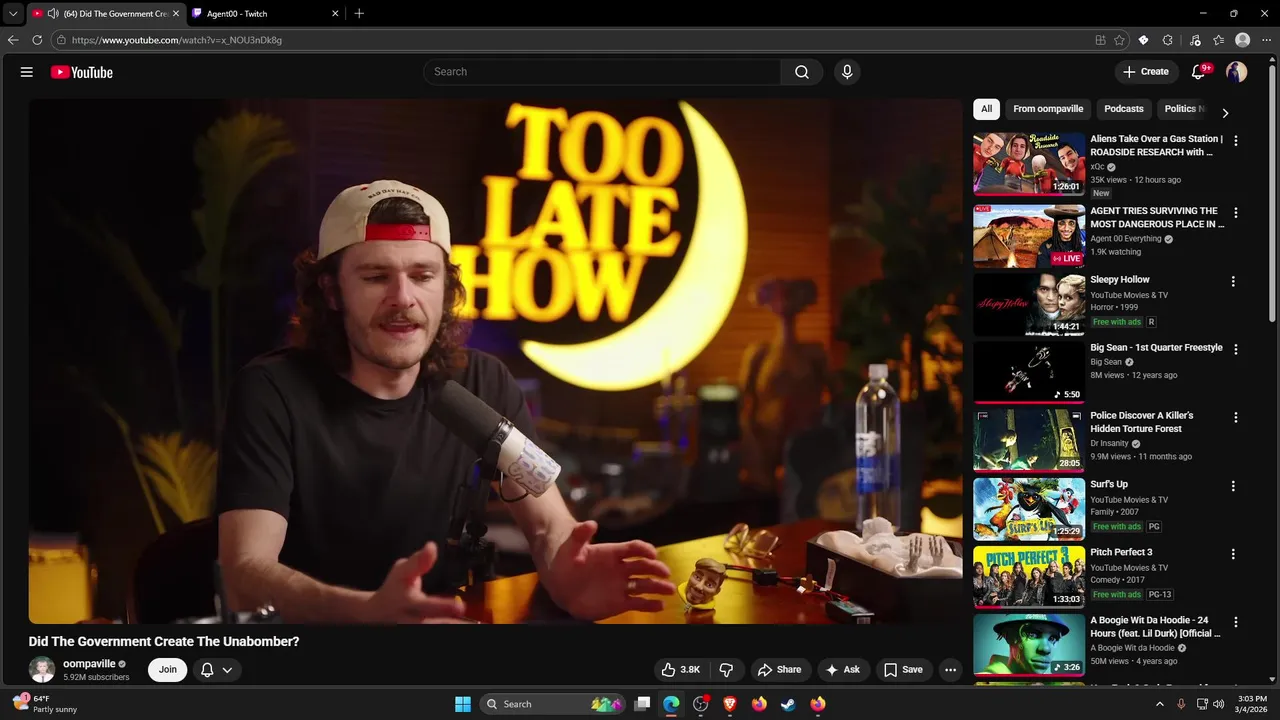Viewport: 1280px width, 720px height.
Task: Open volume settings in system tray
Action: pos(1218,704)
